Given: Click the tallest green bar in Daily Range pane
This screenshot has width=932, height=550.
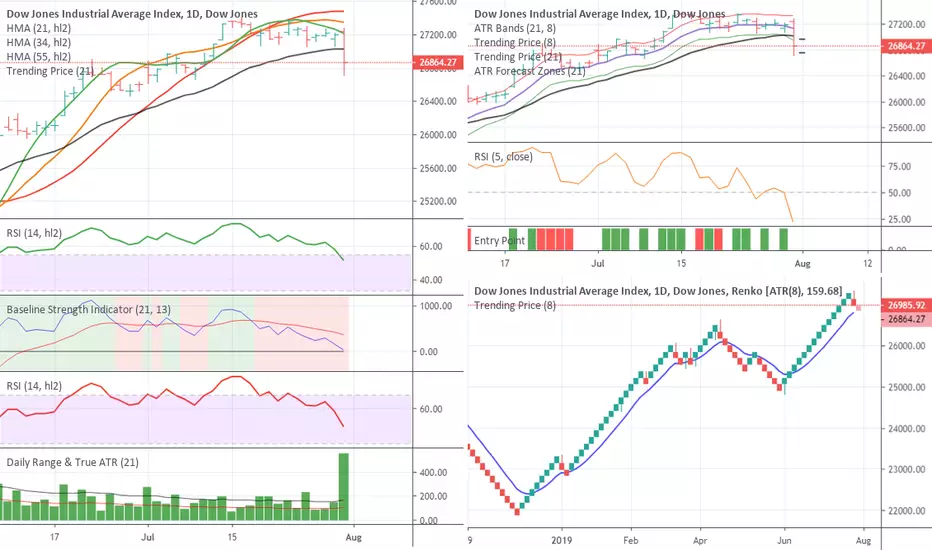Looking at the screenshot, I should pyautogui.click(x=344, y=487).
